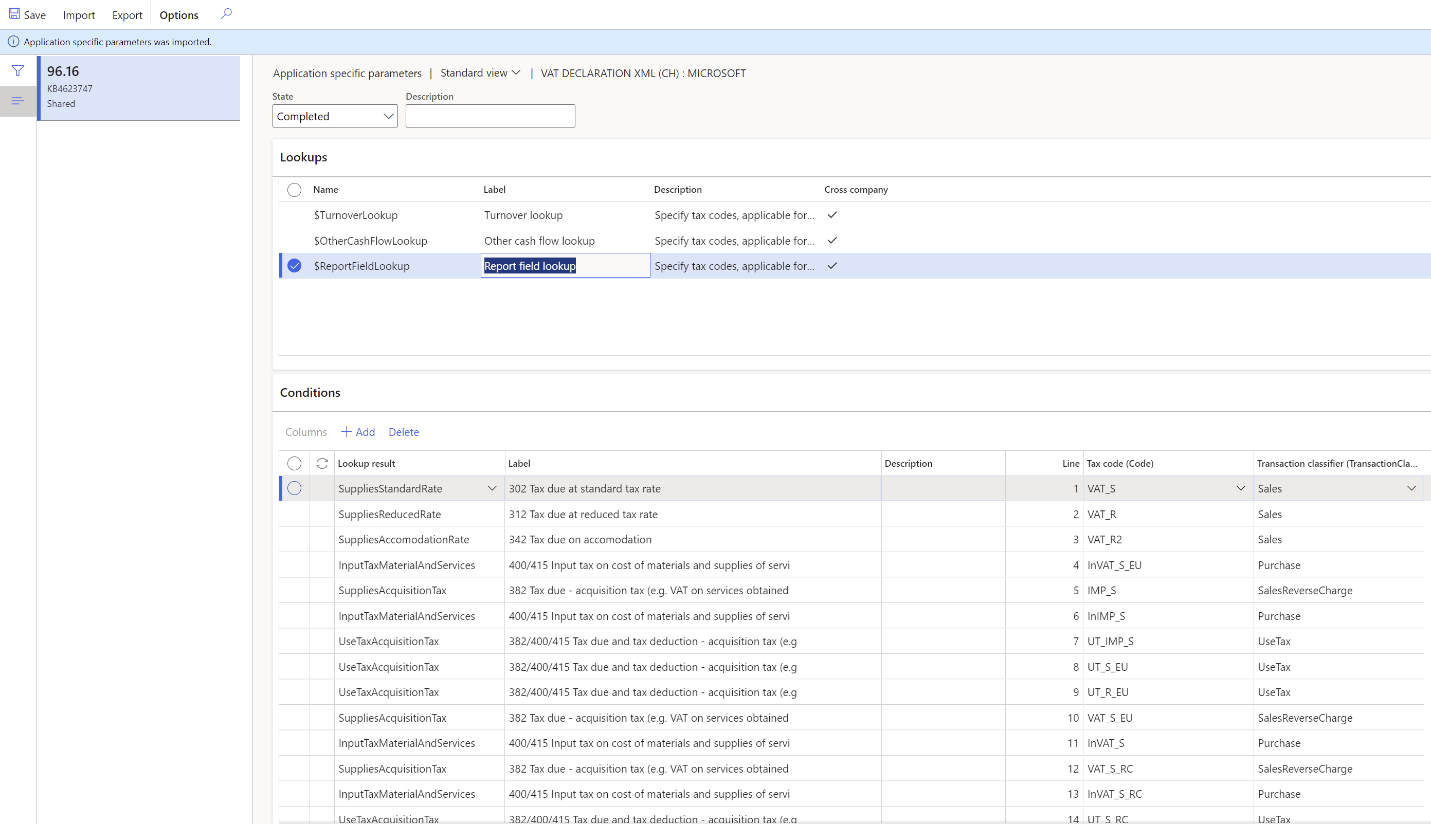The width and height of the screenshot is (1431, 824).
Task: Open the Import menu
Action: click(x=79, y=15)
